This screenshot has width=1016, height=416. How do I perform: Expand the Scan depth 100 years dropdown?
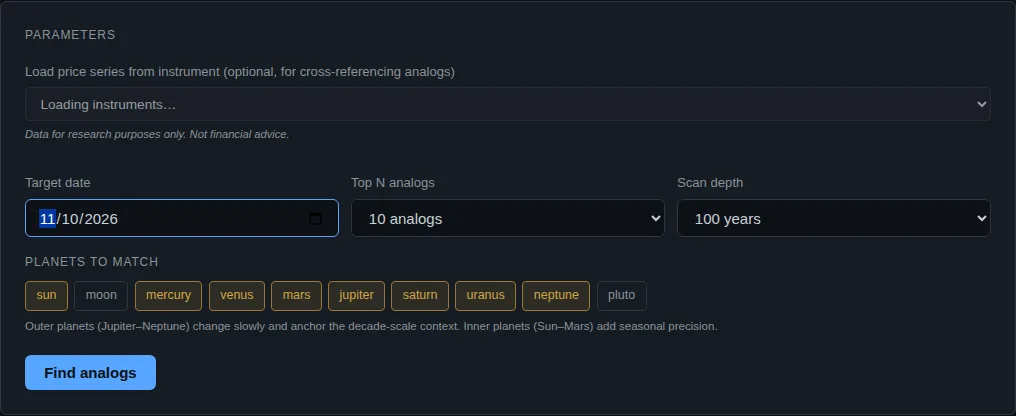pyautogui.click(x=833, y=218)
